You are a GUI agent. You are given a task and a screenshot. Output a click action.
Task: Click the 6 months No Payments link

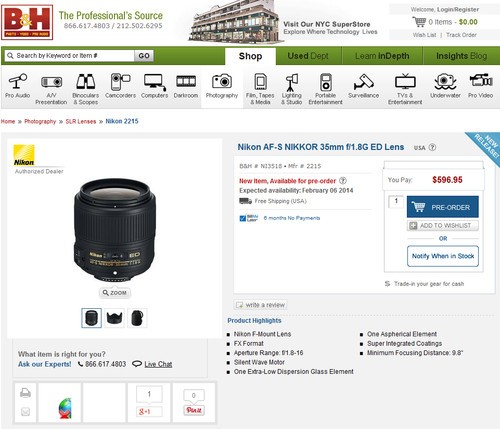tap(292, 218)
